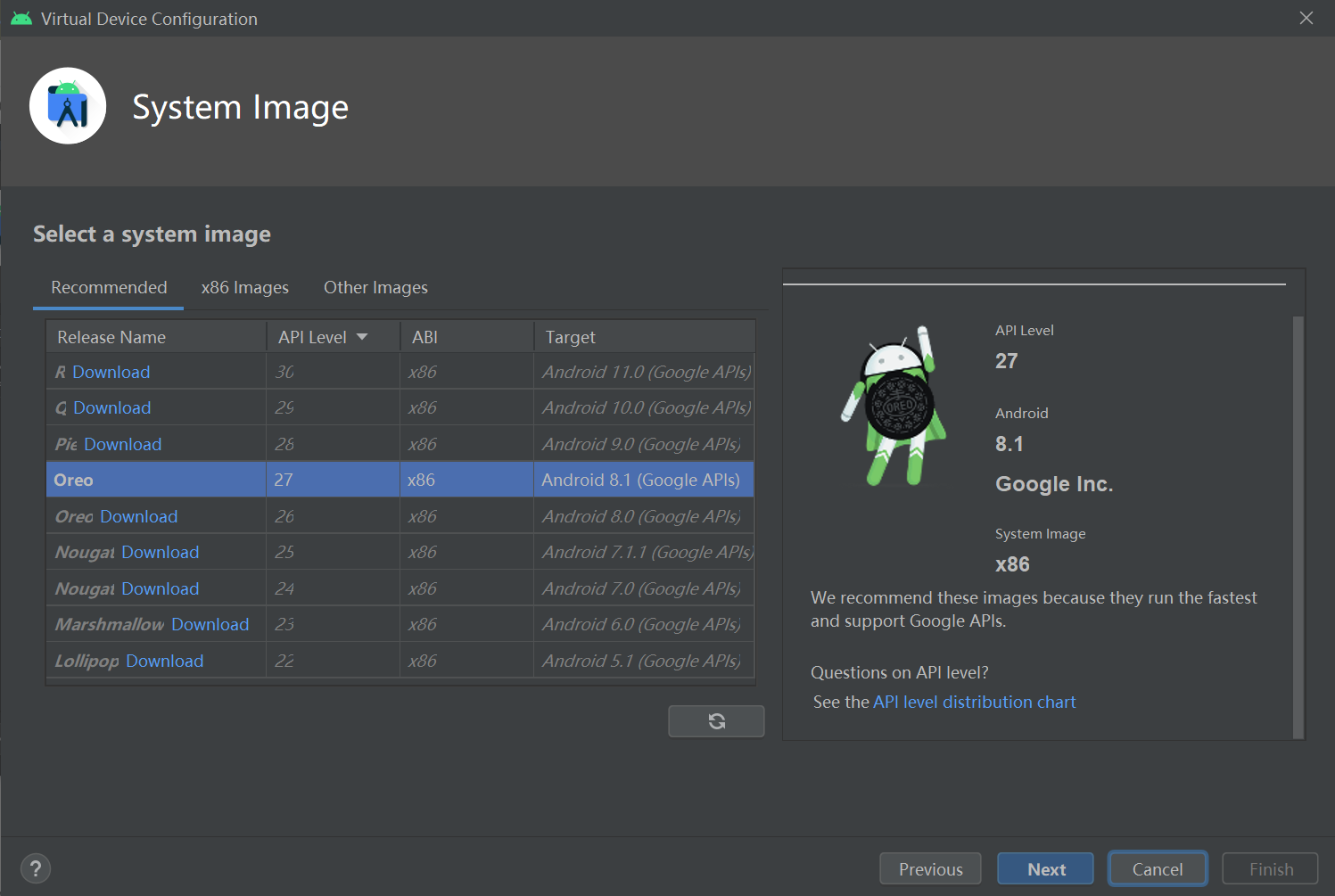
Task: Click the Lollipop release name text
Action: pyautogui.click(x=87, y=661)
